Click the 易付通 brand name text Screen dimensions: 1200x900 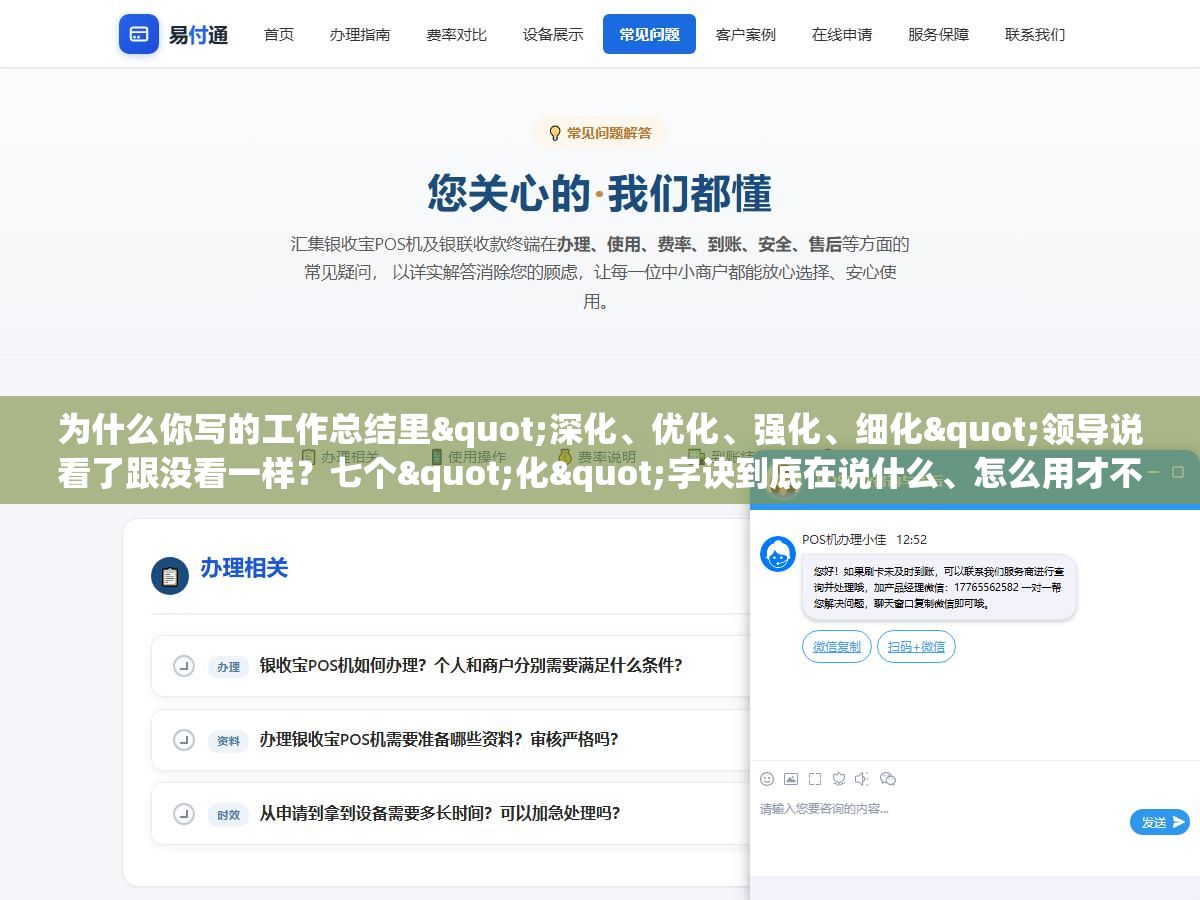coord(198,35)
